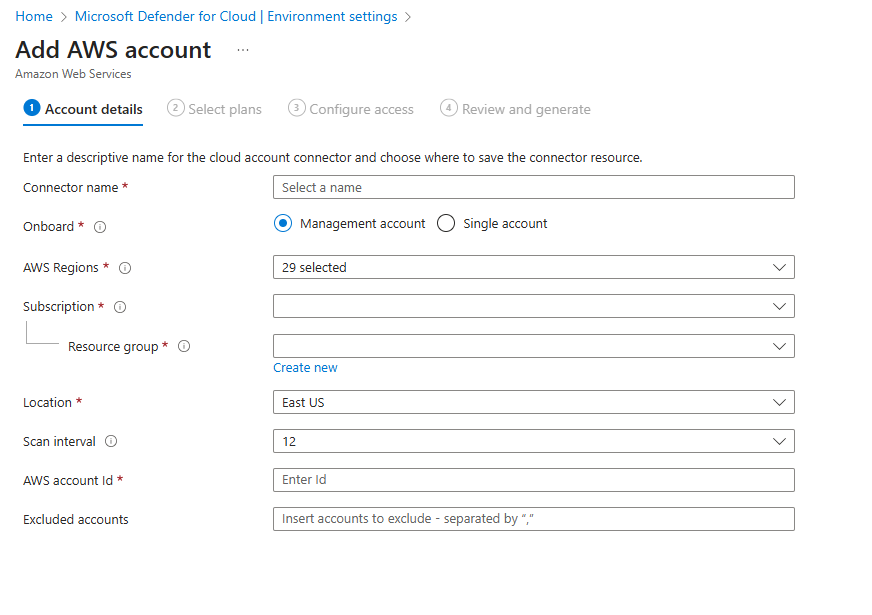Expand the Location dropdown showing East US
This screenshot has width=872, height=615.
pos(533,402)
